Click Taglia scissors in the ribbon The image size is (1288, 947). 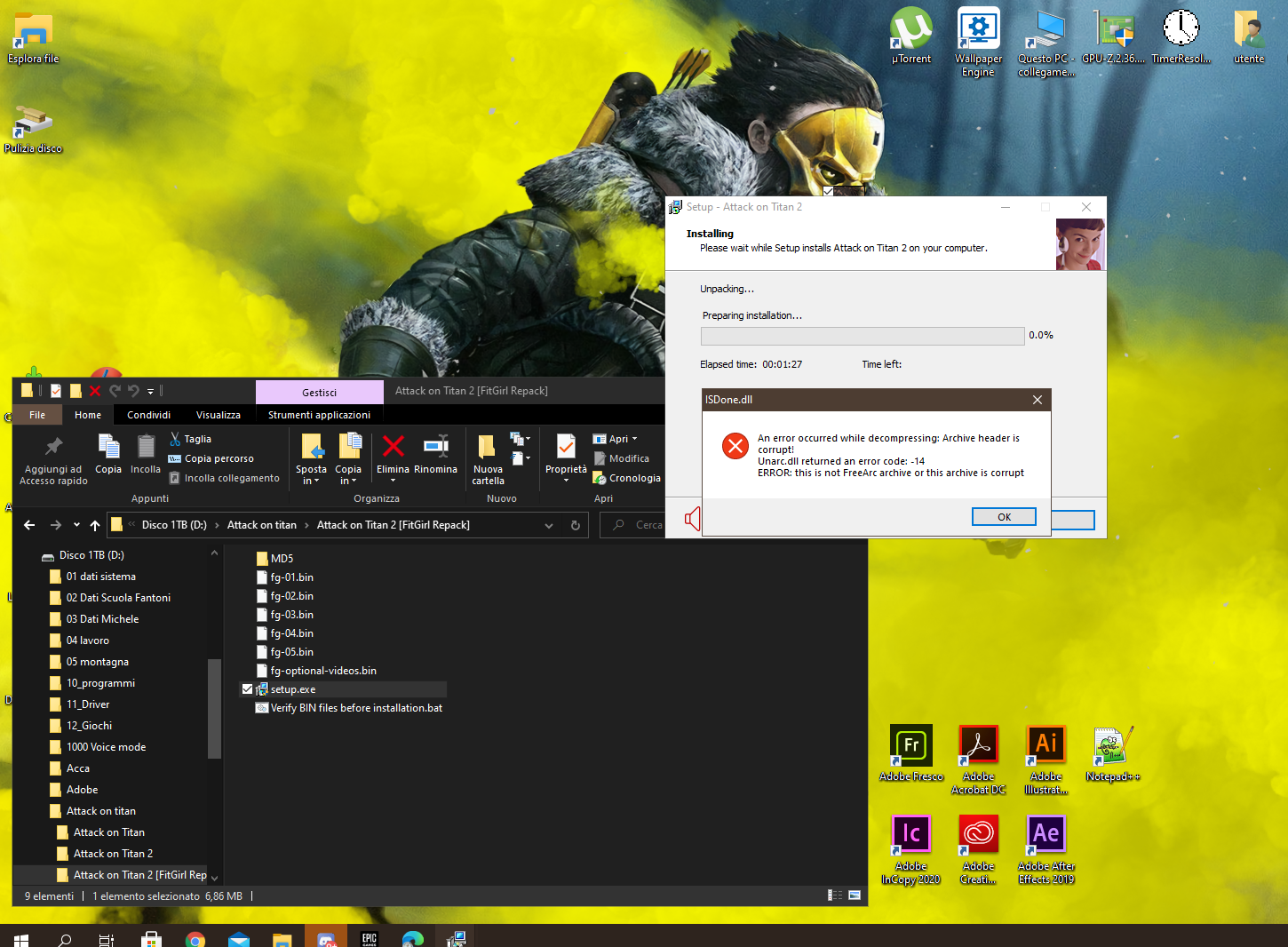coord(190,439)
